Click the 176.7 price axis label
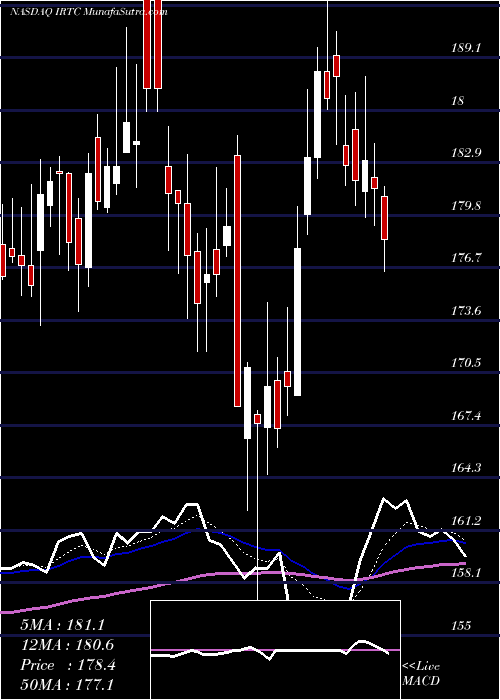 coord(466,258)
